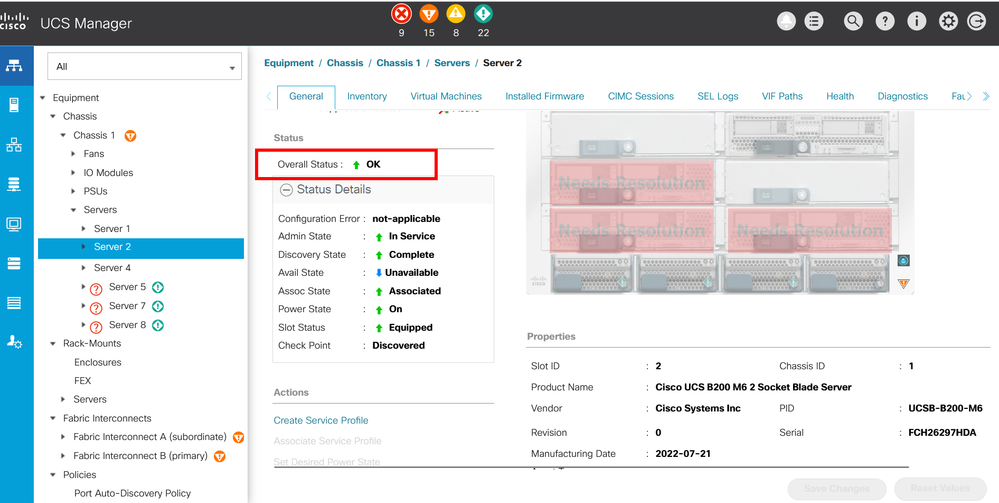
Task: Go to Chassis 1 breadcrumb link
Action: (398, 63)
